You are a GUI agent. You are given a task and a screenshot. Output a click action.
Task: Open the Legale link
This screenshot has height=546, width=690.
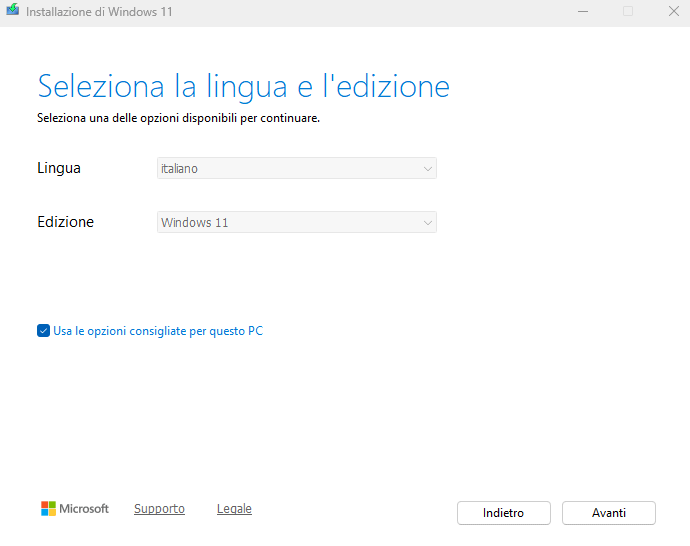pos(234,509)
